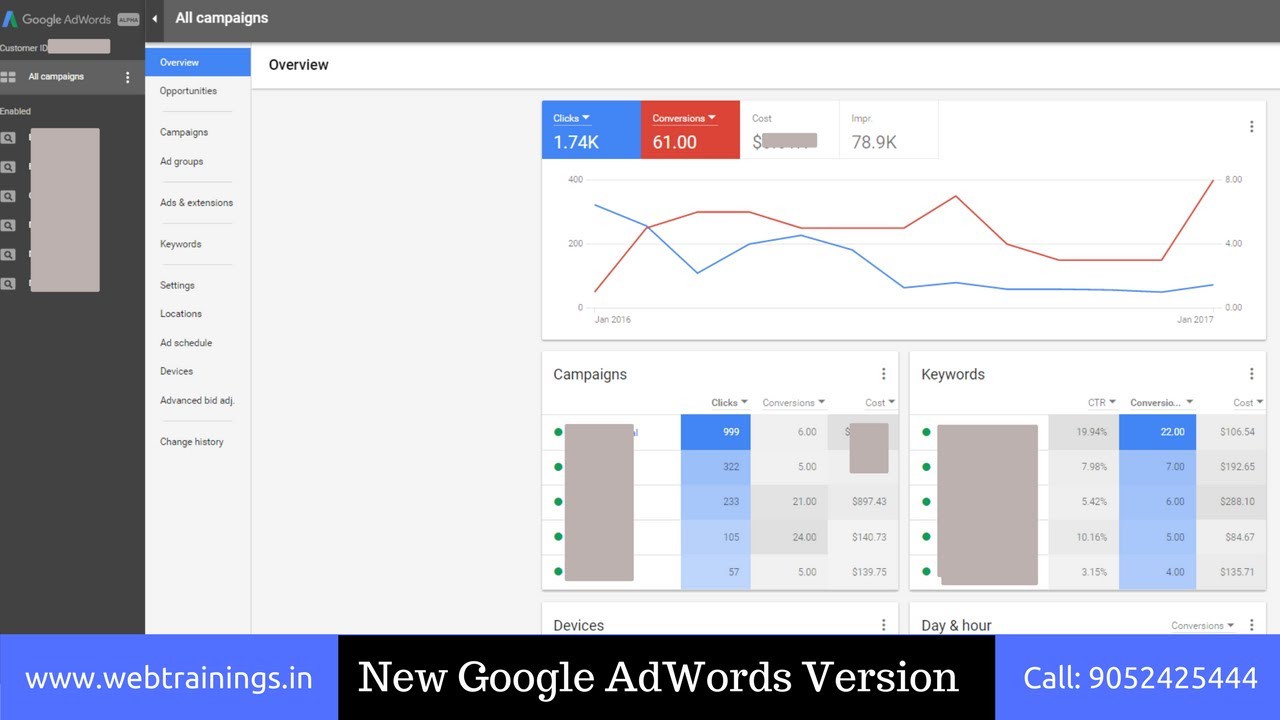This screenshot has width=1280, height=720.
Task: Click the 322 clicks cell
Action: [x=716, y=467]
